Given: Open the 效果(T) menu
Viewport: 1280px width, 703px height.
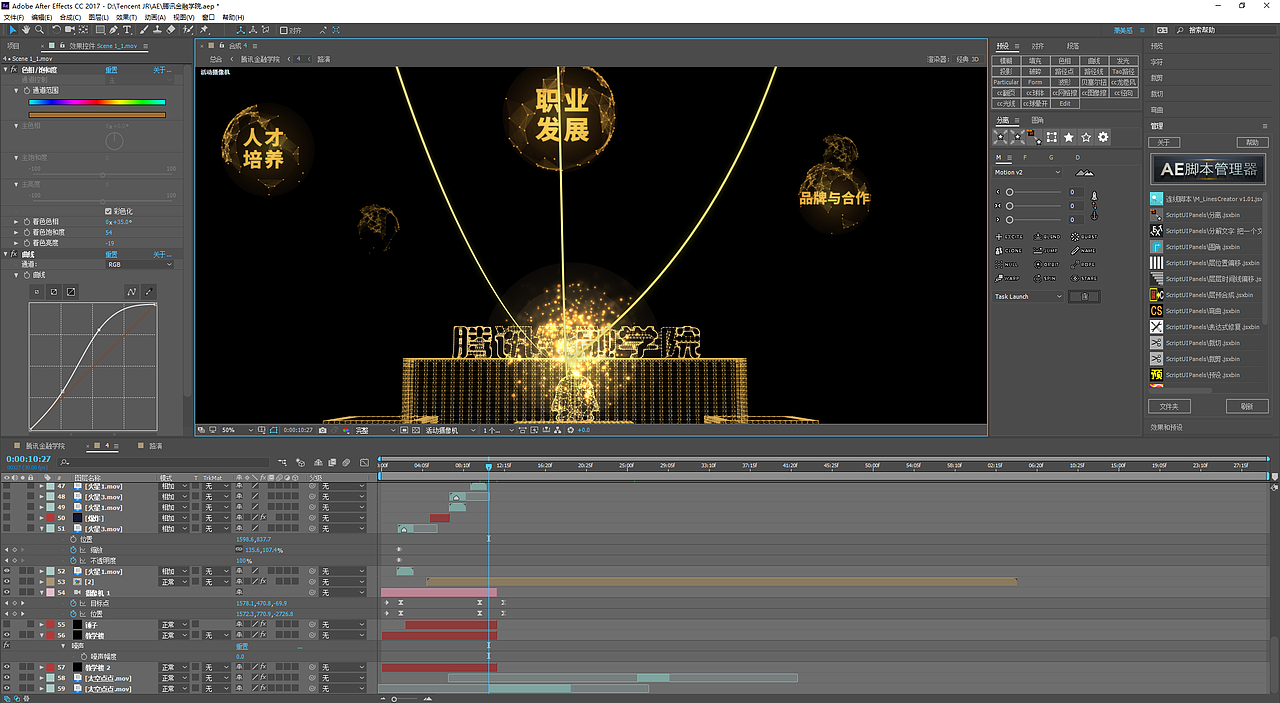Looking at the screenshot, I should click(x=126, y=17).
